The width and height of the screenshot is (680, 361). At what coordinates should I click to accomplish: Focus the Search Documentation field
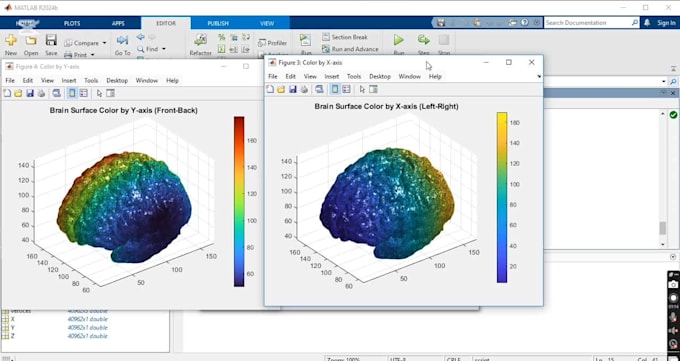point(592,23)
